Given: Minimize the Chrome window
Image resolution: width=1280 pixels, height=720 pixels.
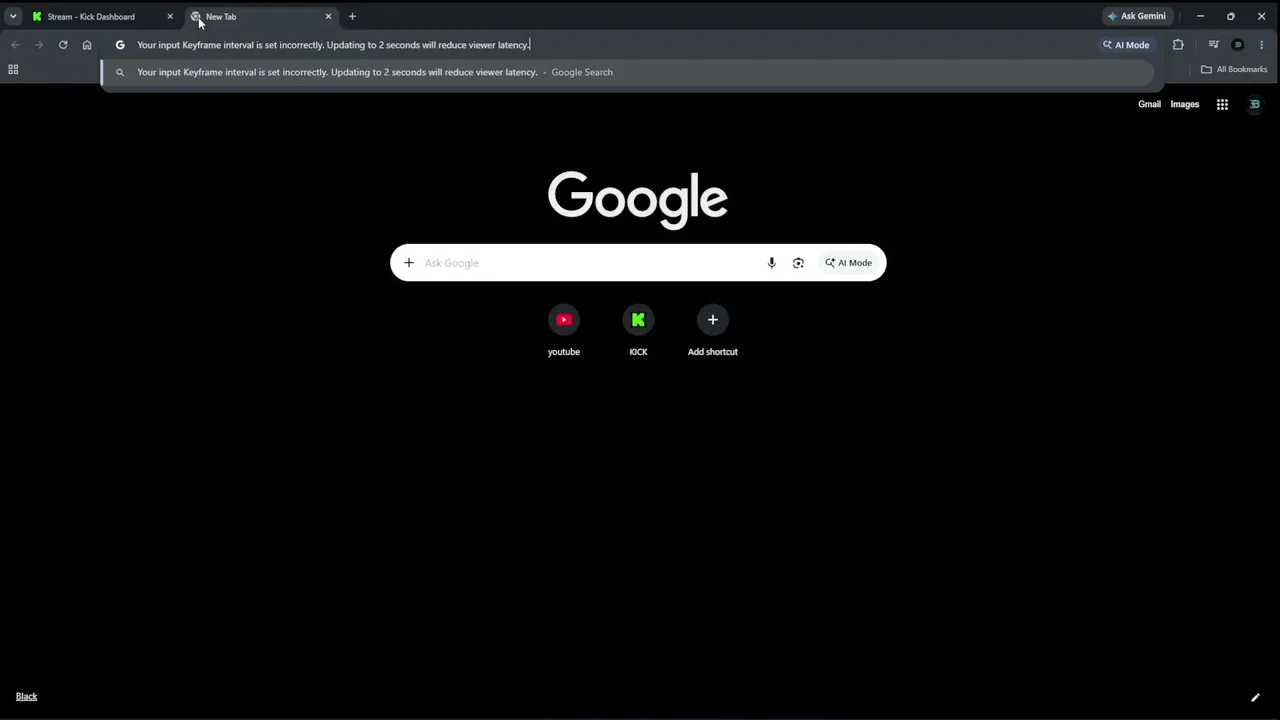Looking at the screenshot, I should 1200,16.
